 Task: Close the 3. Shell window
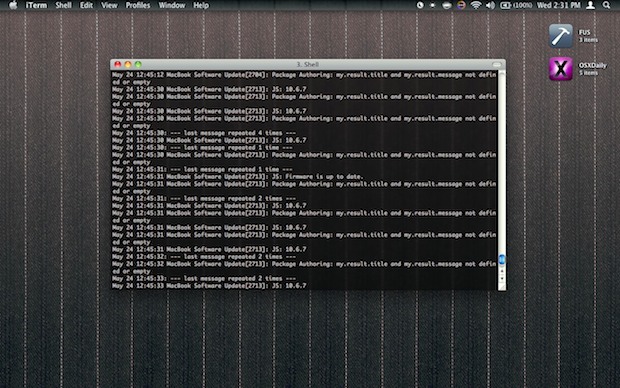click(x=118, y=64)
